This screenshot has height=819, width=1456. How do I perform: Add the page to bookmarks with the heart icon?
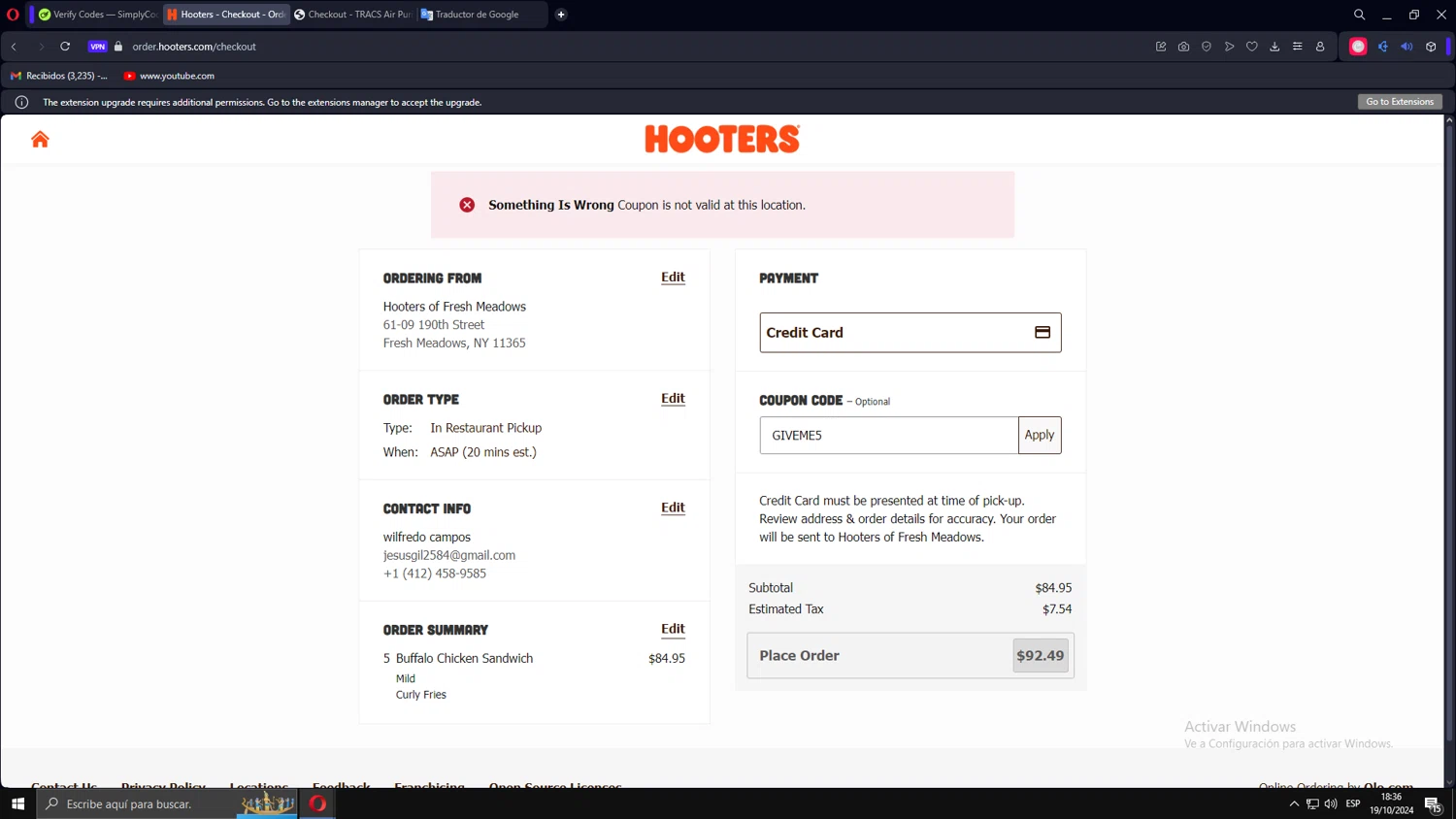pos(1252,47)
